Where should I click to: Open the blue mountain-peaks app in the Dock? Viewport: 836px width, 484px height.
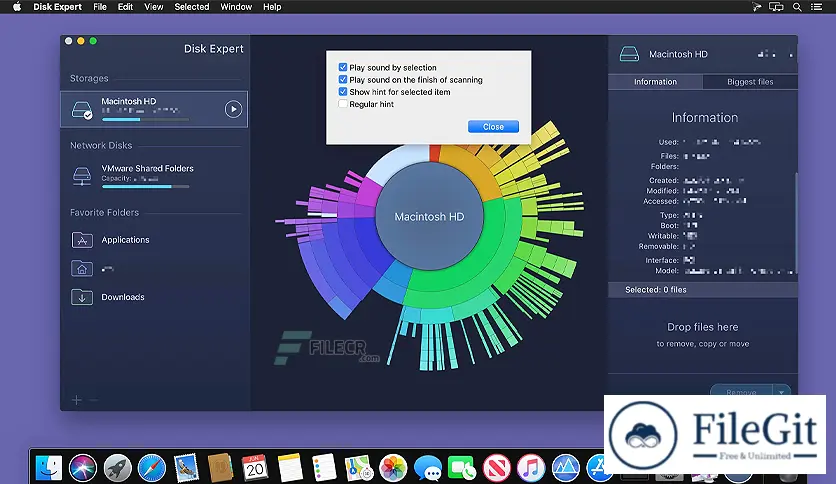point(565,468)
